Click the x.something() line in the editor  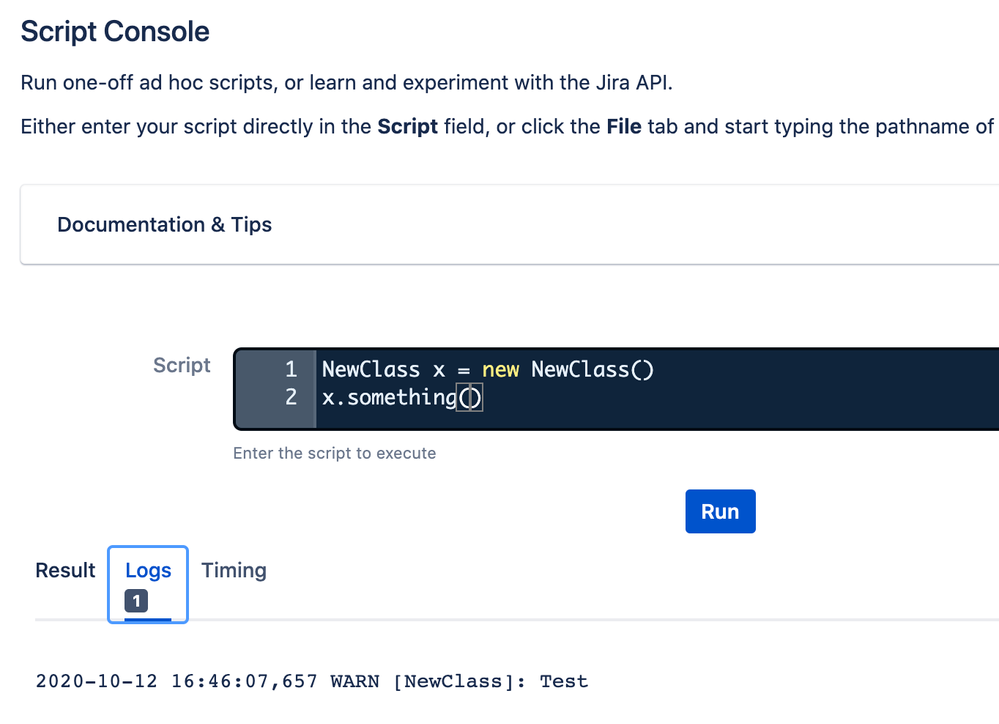[402, 398]
